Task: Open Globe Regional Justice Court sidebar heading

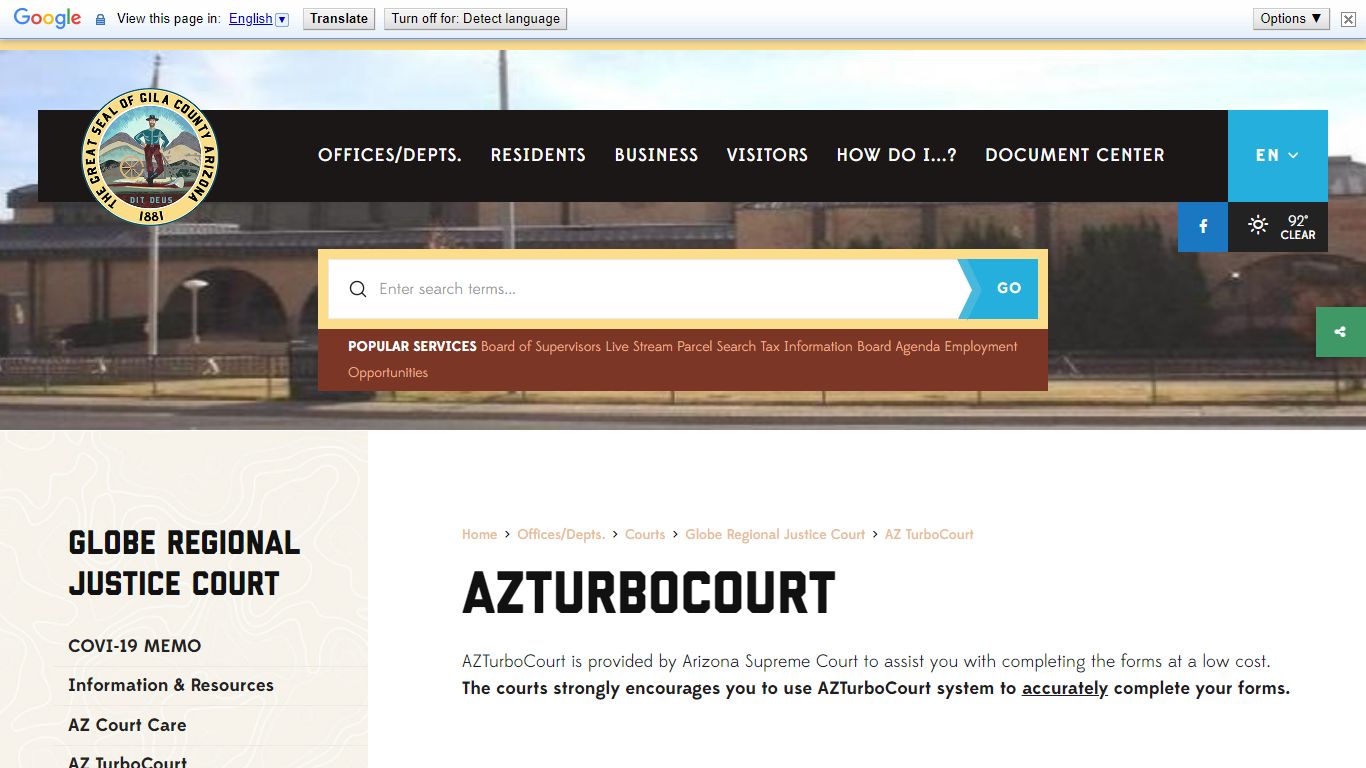Action: (184, 563)
